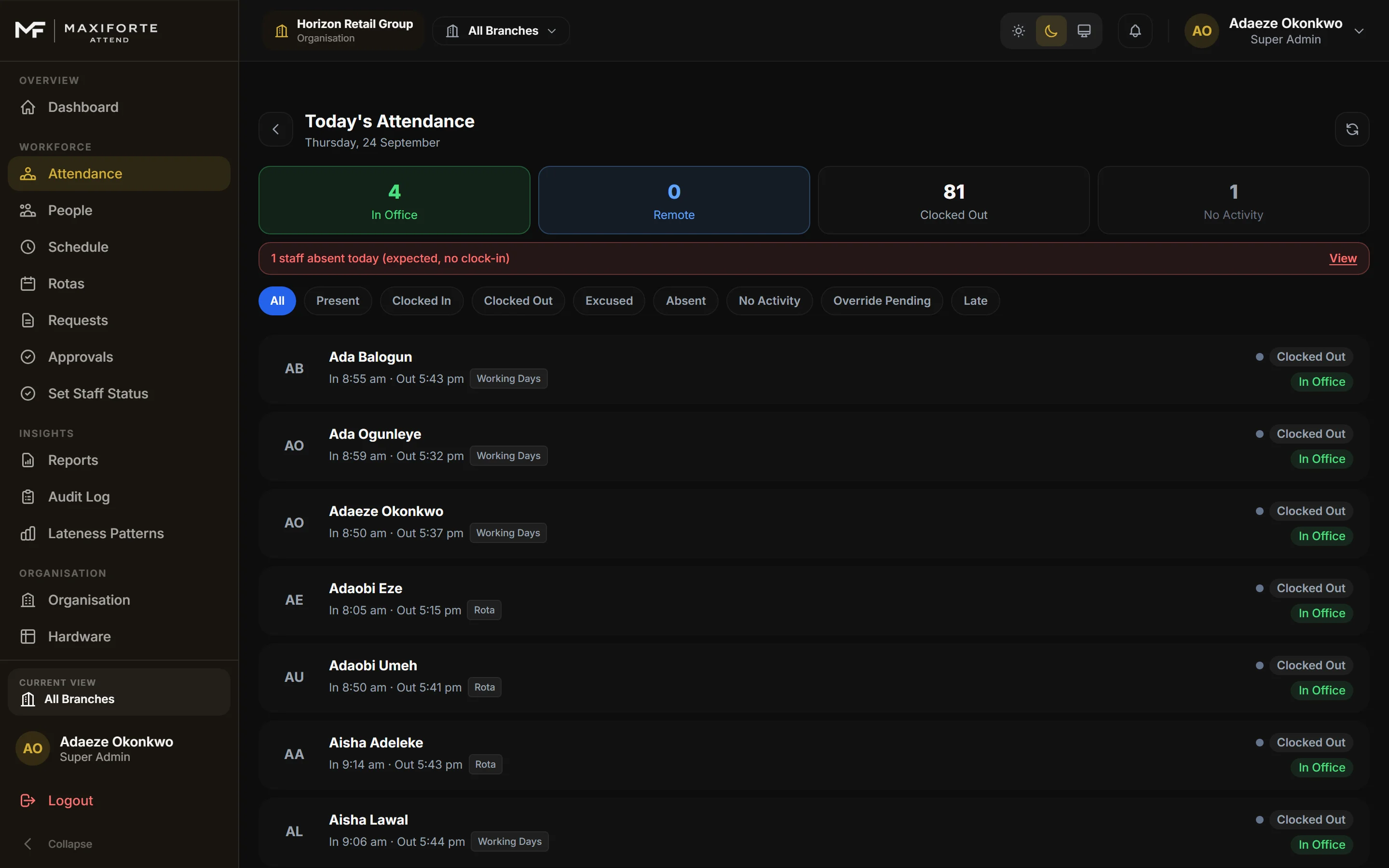Open Dashboard from the sidebar
This screenshot has height=868, width=1389.
coord(119,108)
